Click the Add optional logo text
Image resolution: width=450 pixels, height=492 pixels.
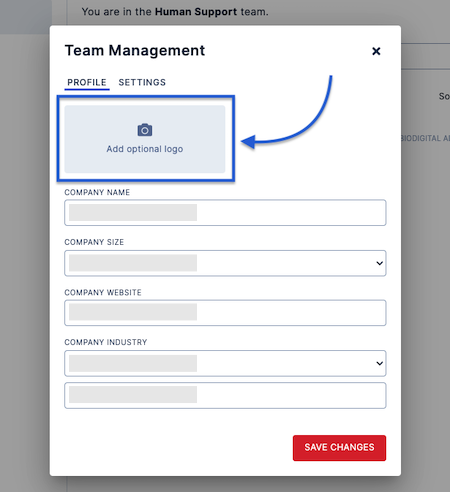pos(145,149)
